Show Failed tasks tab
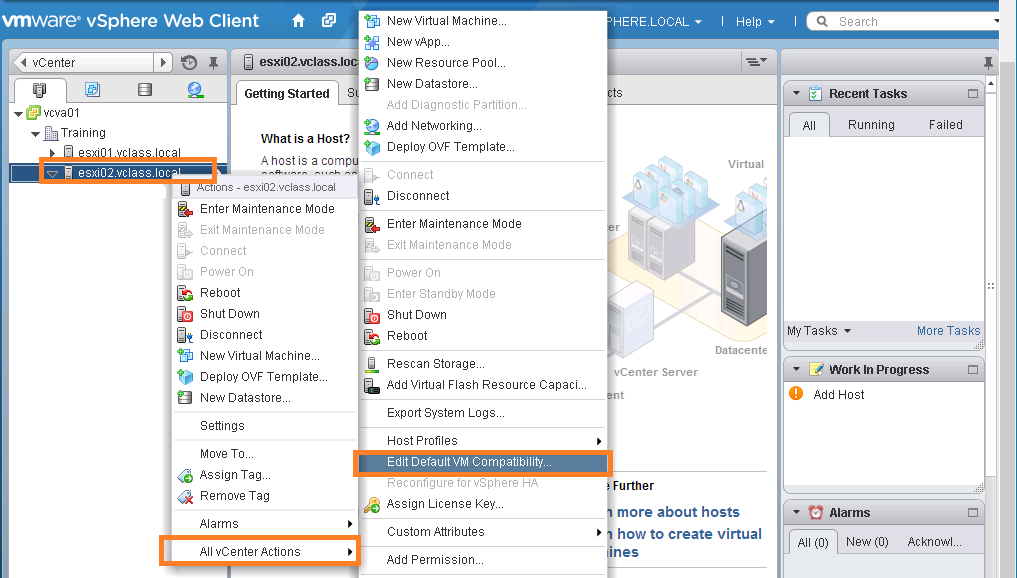 tap(946, 125)
